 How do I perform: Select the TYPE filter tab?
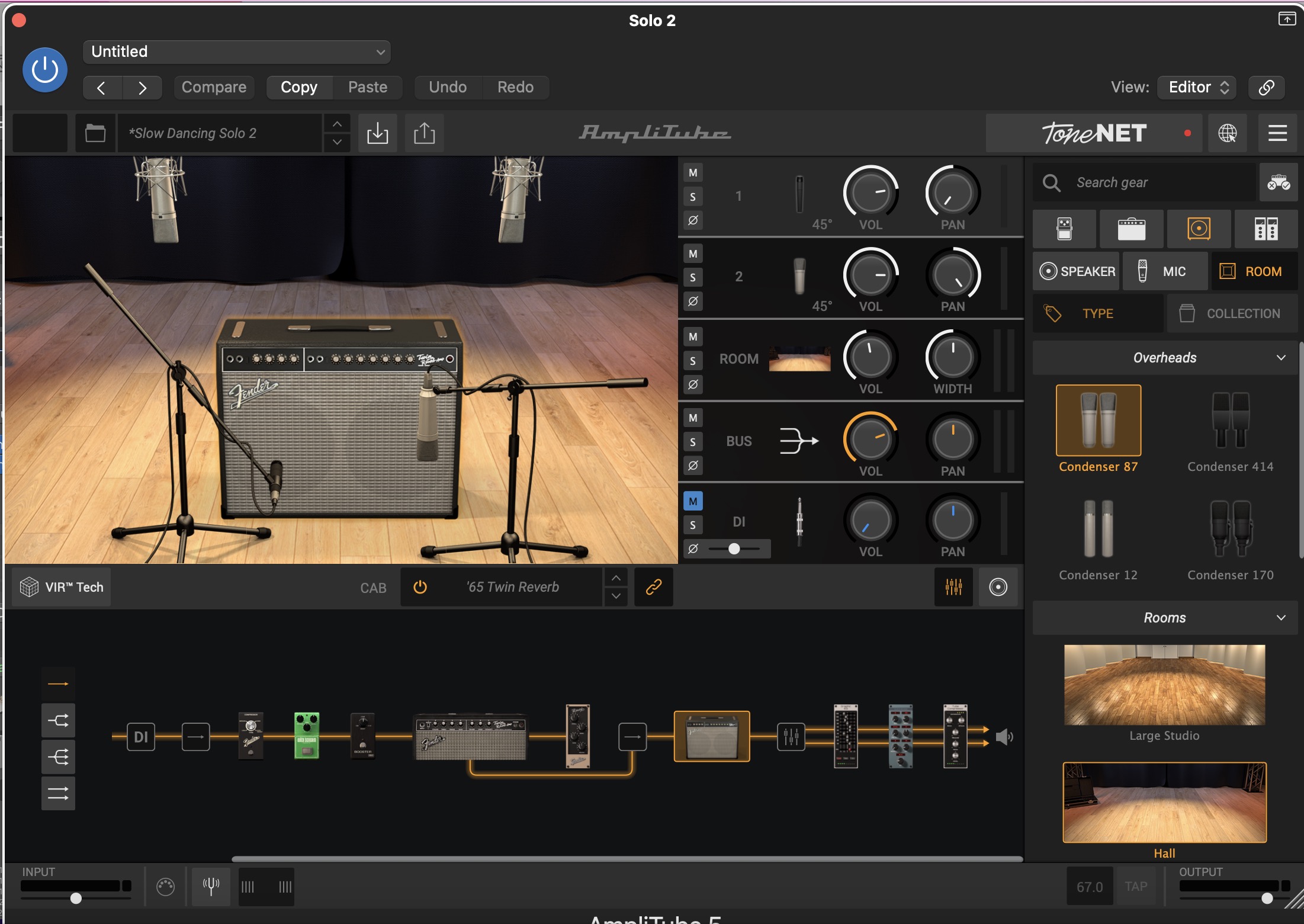tap(1098, 313)
